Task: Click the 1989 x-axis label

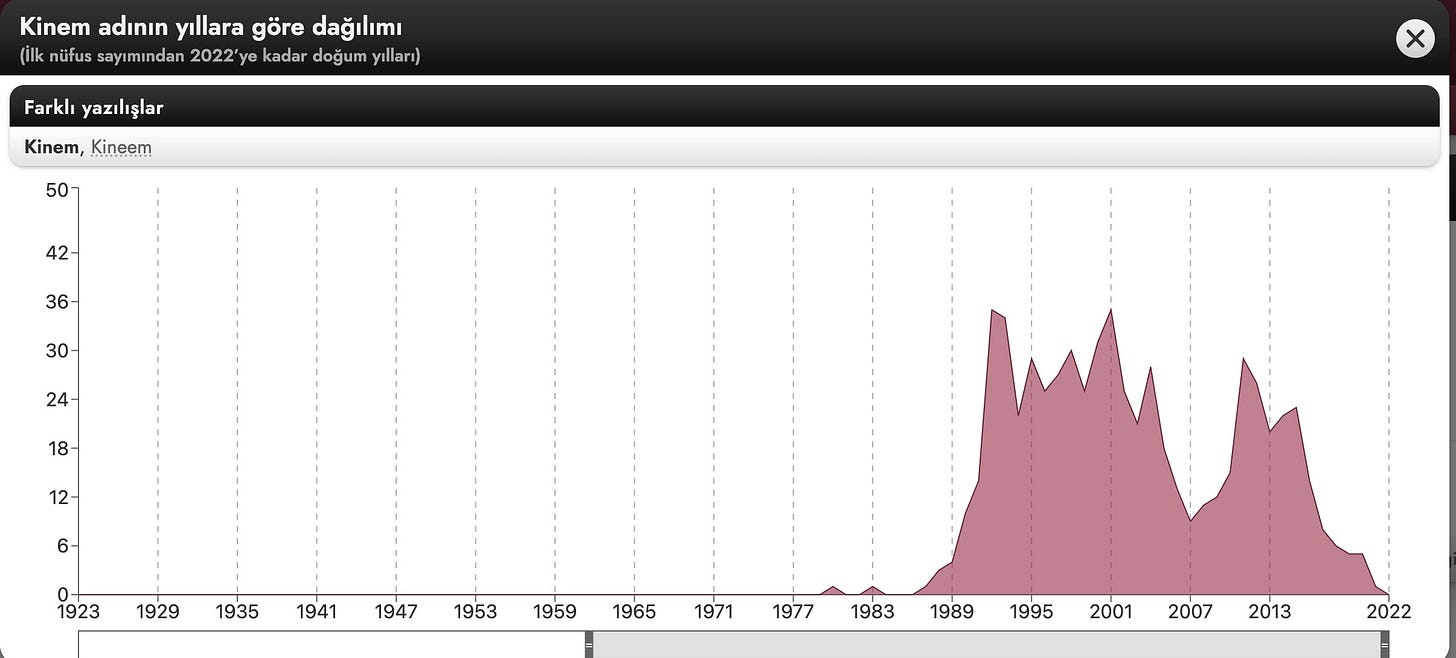Action: tap(952, 611)
